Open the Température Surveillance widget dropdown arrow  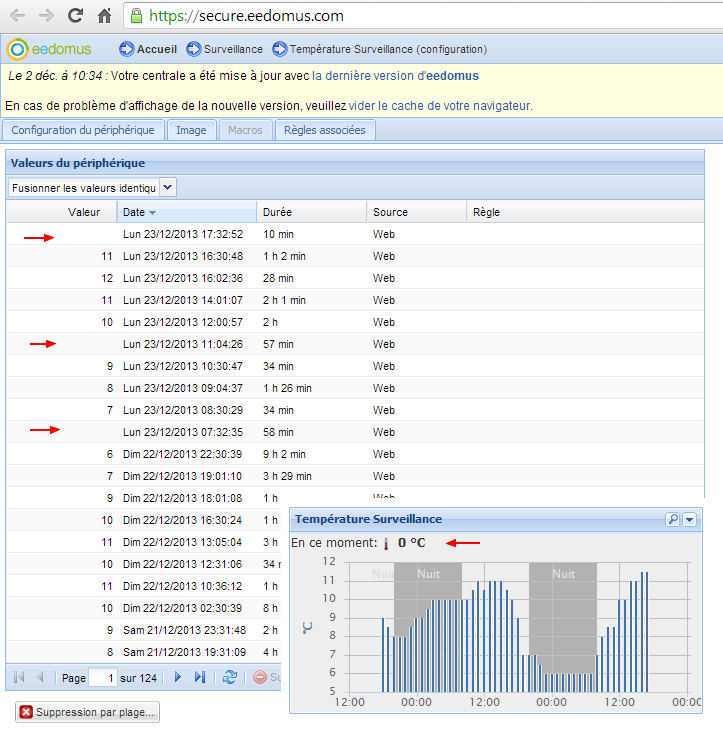[689, 519]
